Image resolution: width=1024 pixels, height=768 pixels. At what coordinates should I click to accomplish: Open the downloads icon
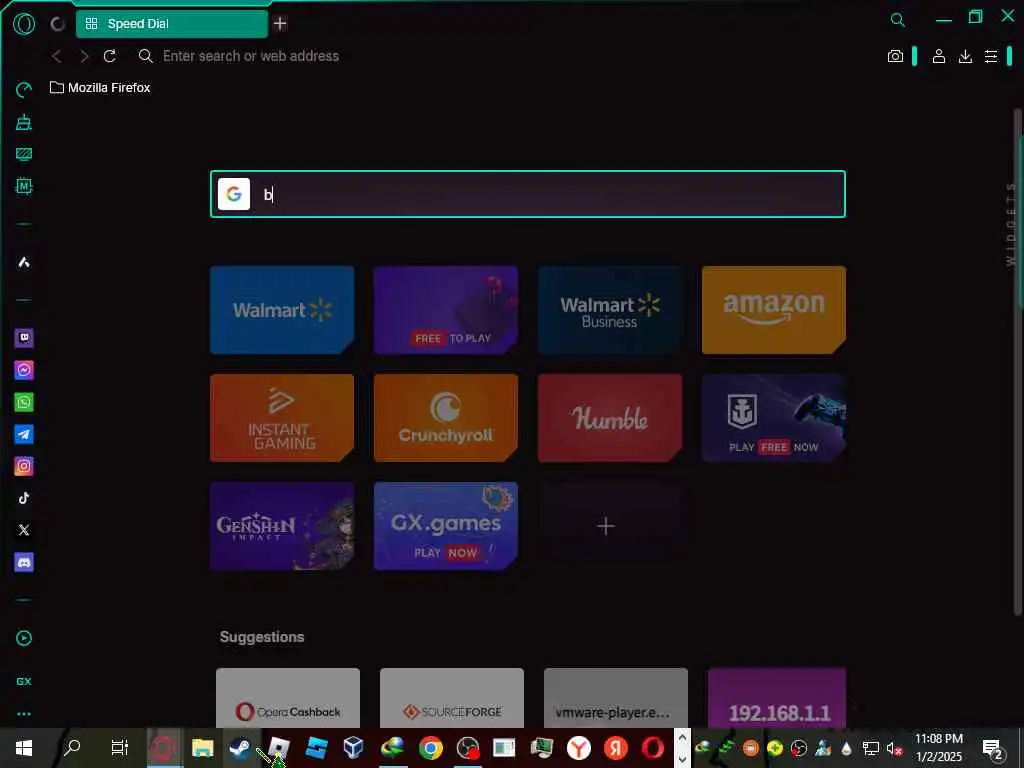pyautogui.click(x=965, y=56)
